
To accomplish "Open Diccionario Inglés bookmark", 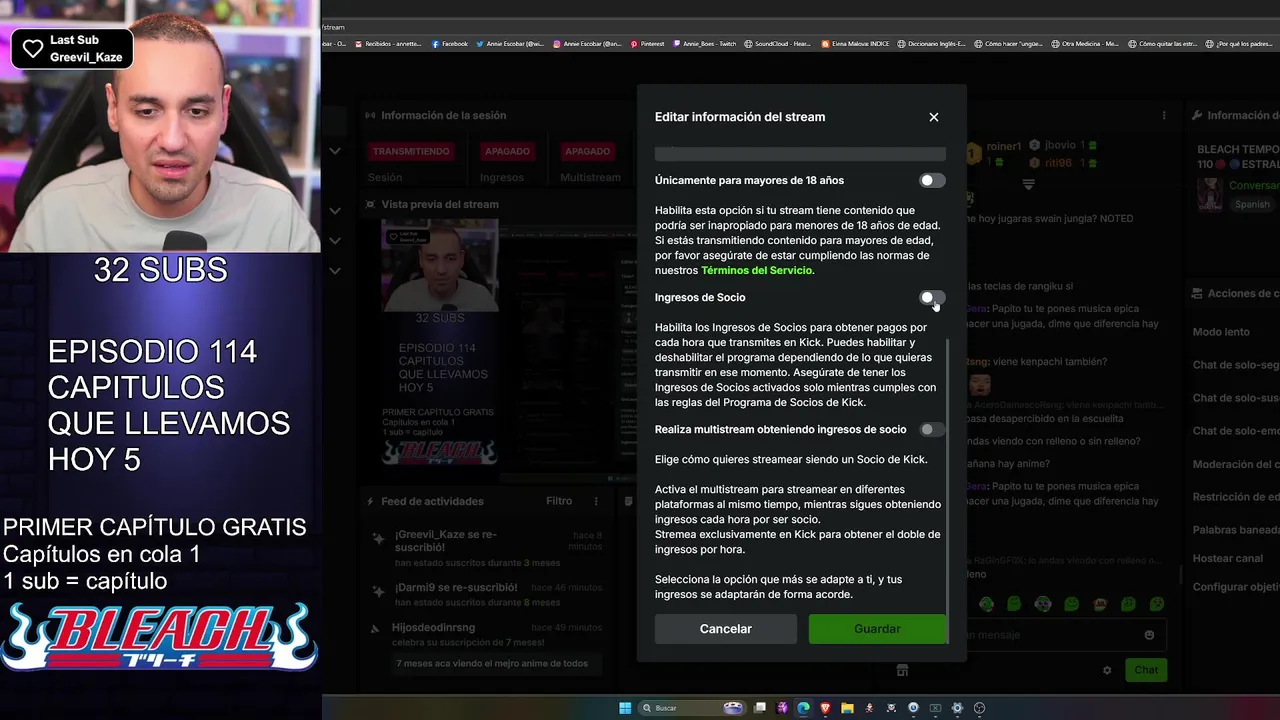I will pyautogui.click(x=931, y=44).
